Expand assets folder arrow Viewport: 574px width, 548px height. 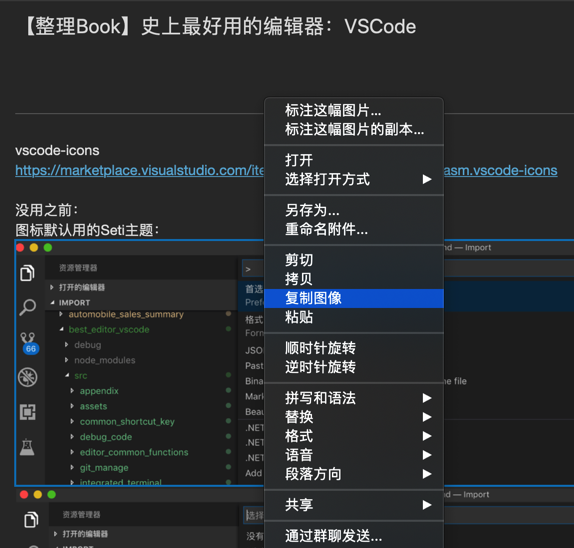point(72,406)
